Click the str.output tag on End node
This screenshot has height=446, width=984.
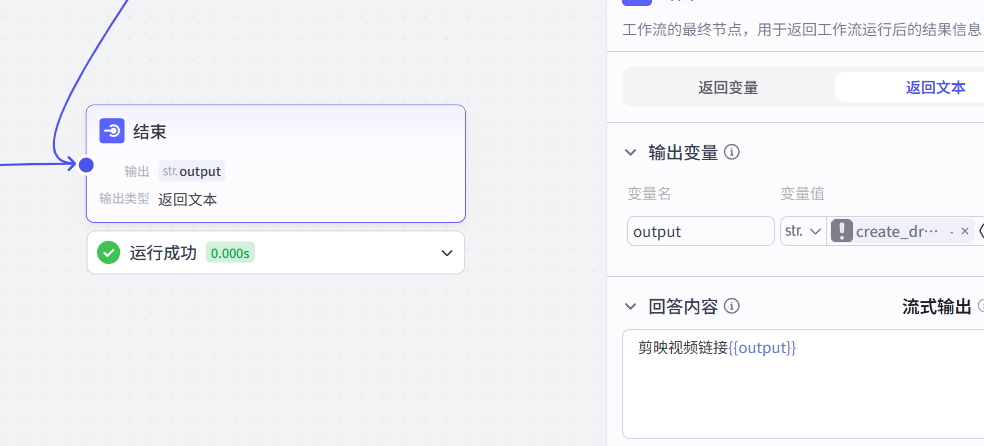tap(191, 171)
